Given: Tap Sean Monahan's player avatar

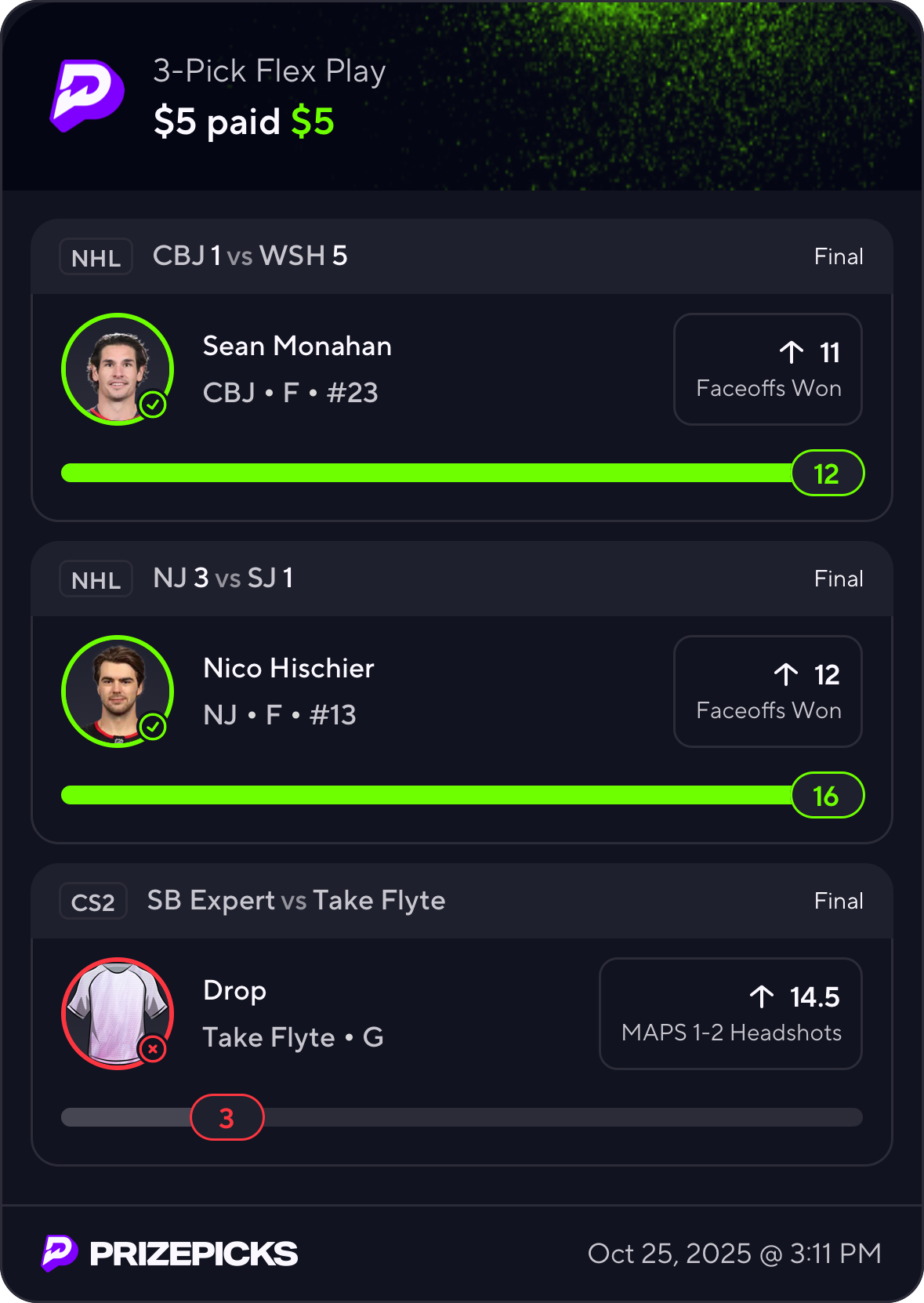Looking at the screenshot, I should pos(118,368).
